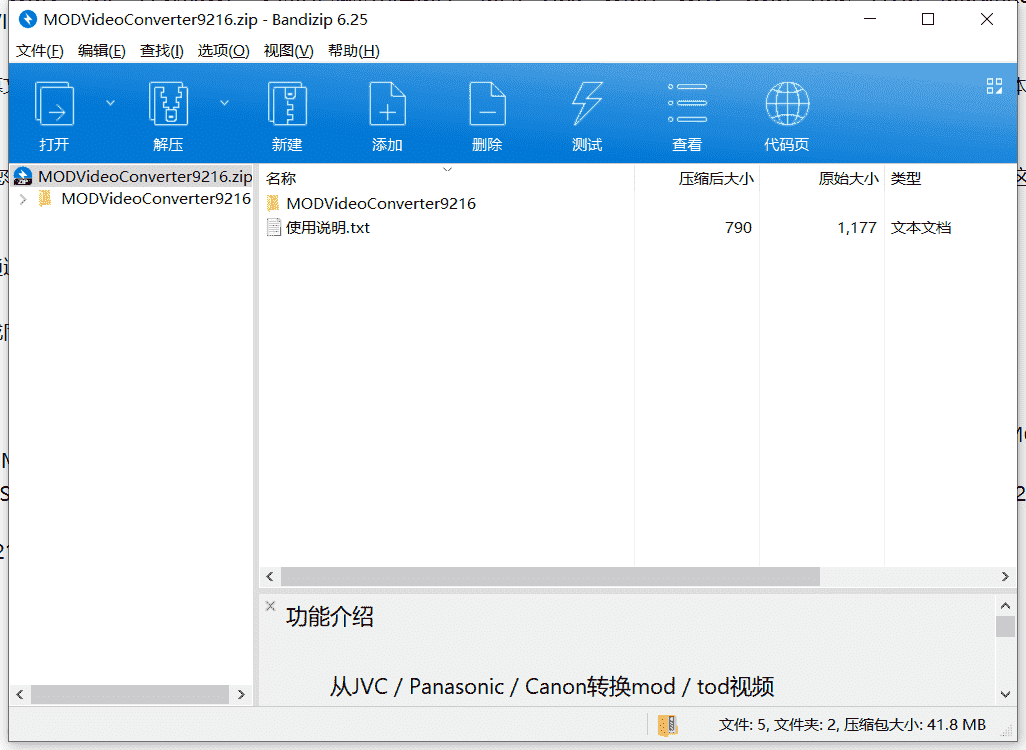Sort by 压缩后大小 column header
This screenshot has width=1026, height=750.
716,179
